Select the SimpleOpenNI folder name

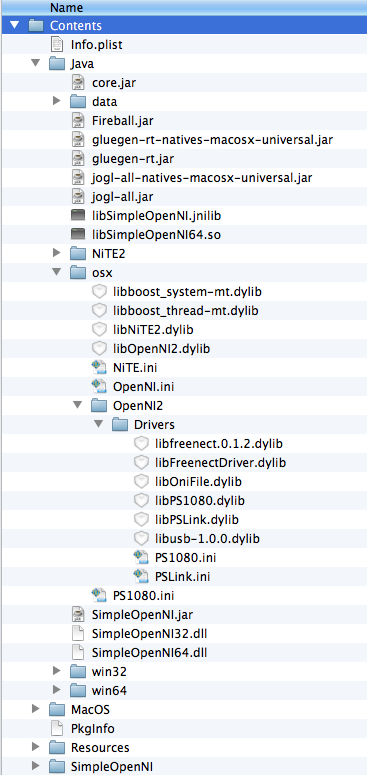112,767
